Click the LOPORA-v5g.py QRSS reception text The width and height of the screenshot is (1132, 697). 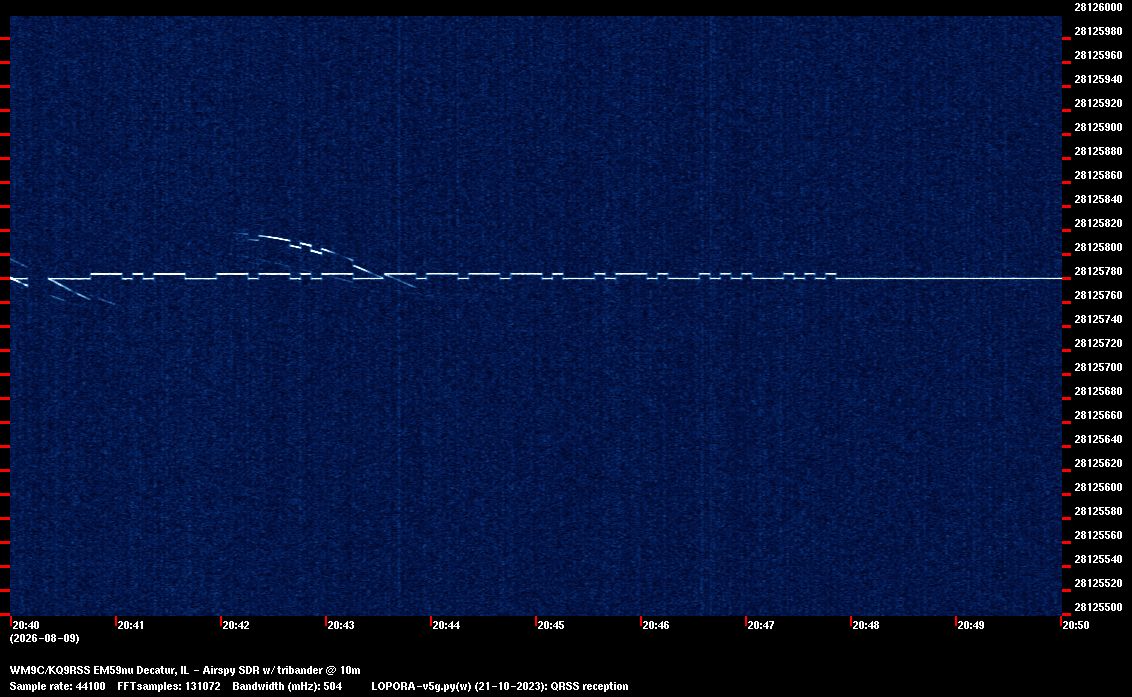click(500, 686)
